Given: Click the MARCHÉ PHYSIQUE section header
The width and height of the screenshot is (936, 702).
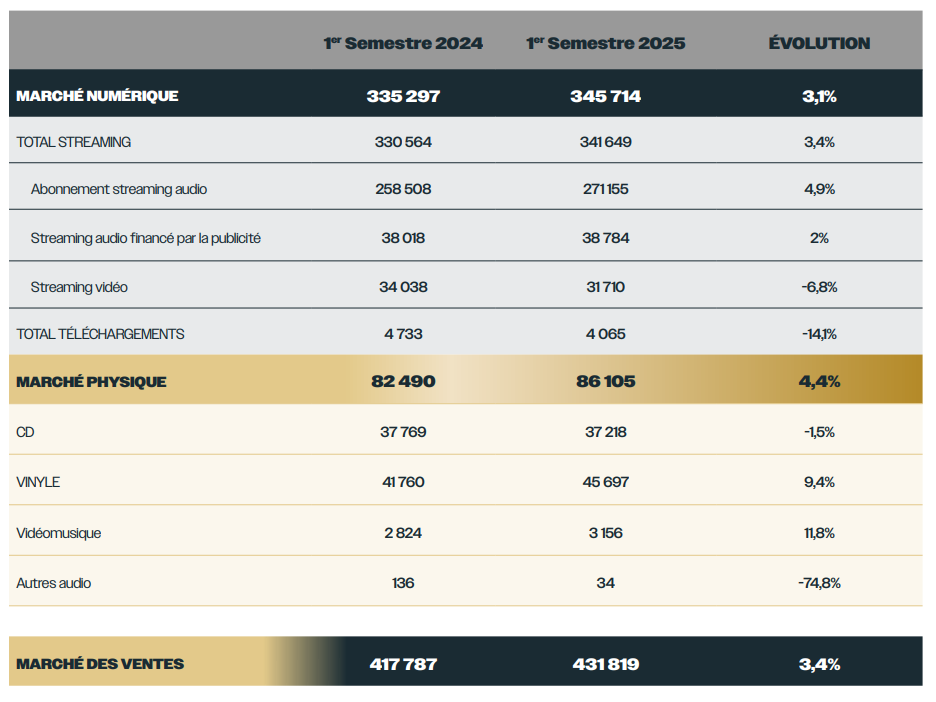Looking at the screenshot, I should pos(91,381).
